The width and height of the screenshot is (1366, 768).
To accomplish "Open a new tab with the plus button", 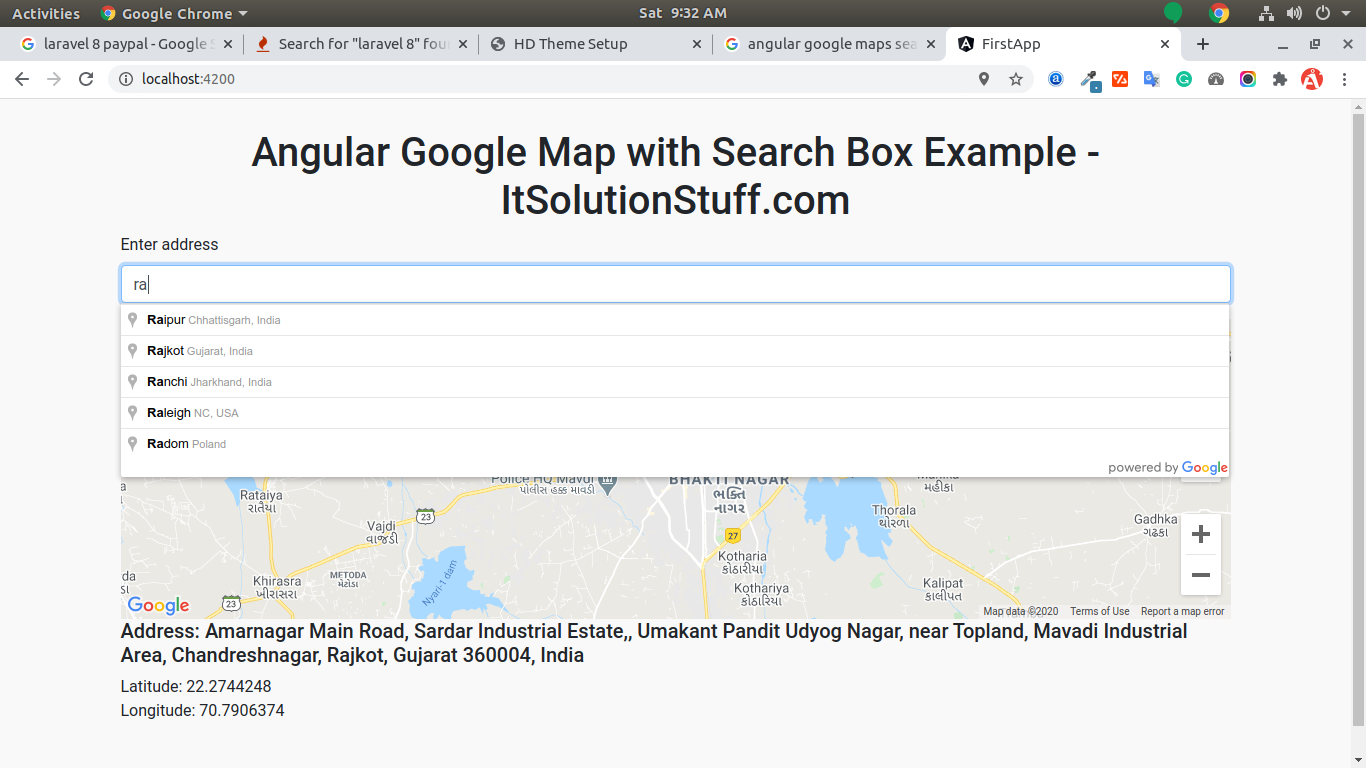I will 1203,44.
